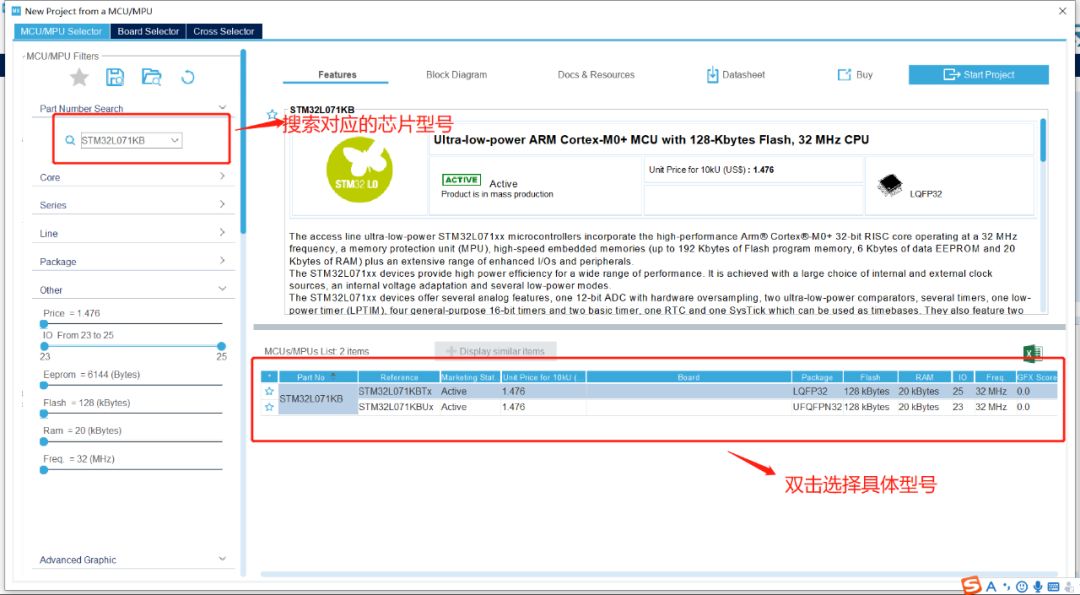
Task: Open emoji icon in input toolbar
Action: [x=1022, y=587]
